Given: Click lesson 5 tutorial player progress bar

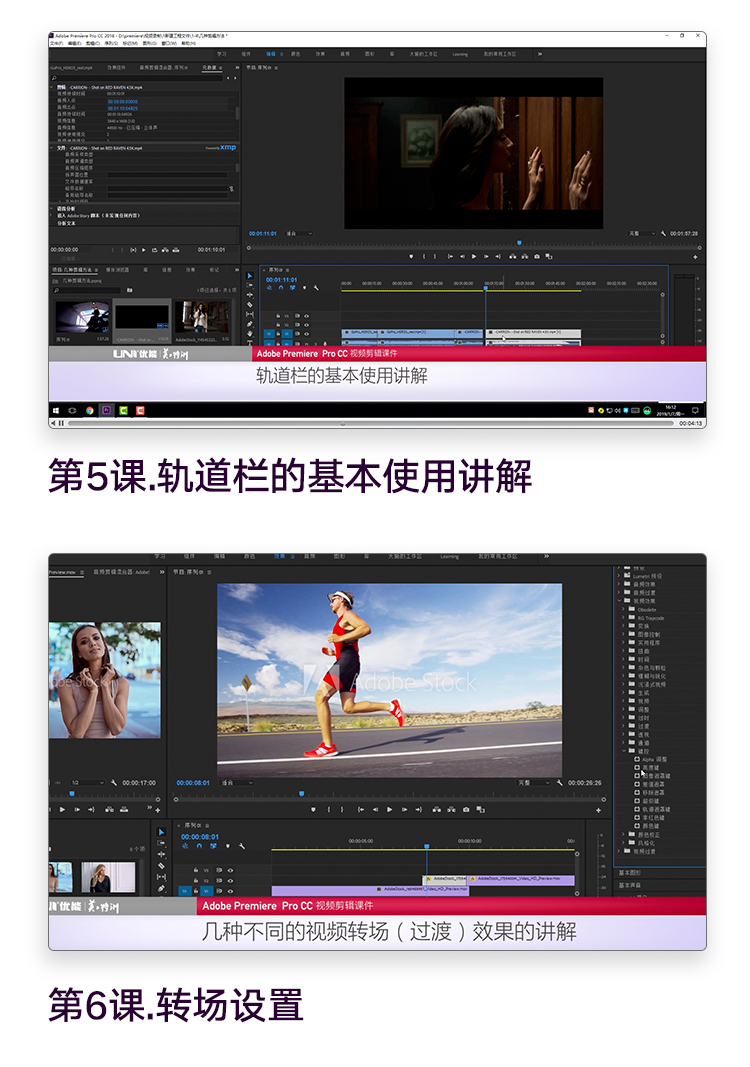Looking at the screenshot, I should pos(373,423).
